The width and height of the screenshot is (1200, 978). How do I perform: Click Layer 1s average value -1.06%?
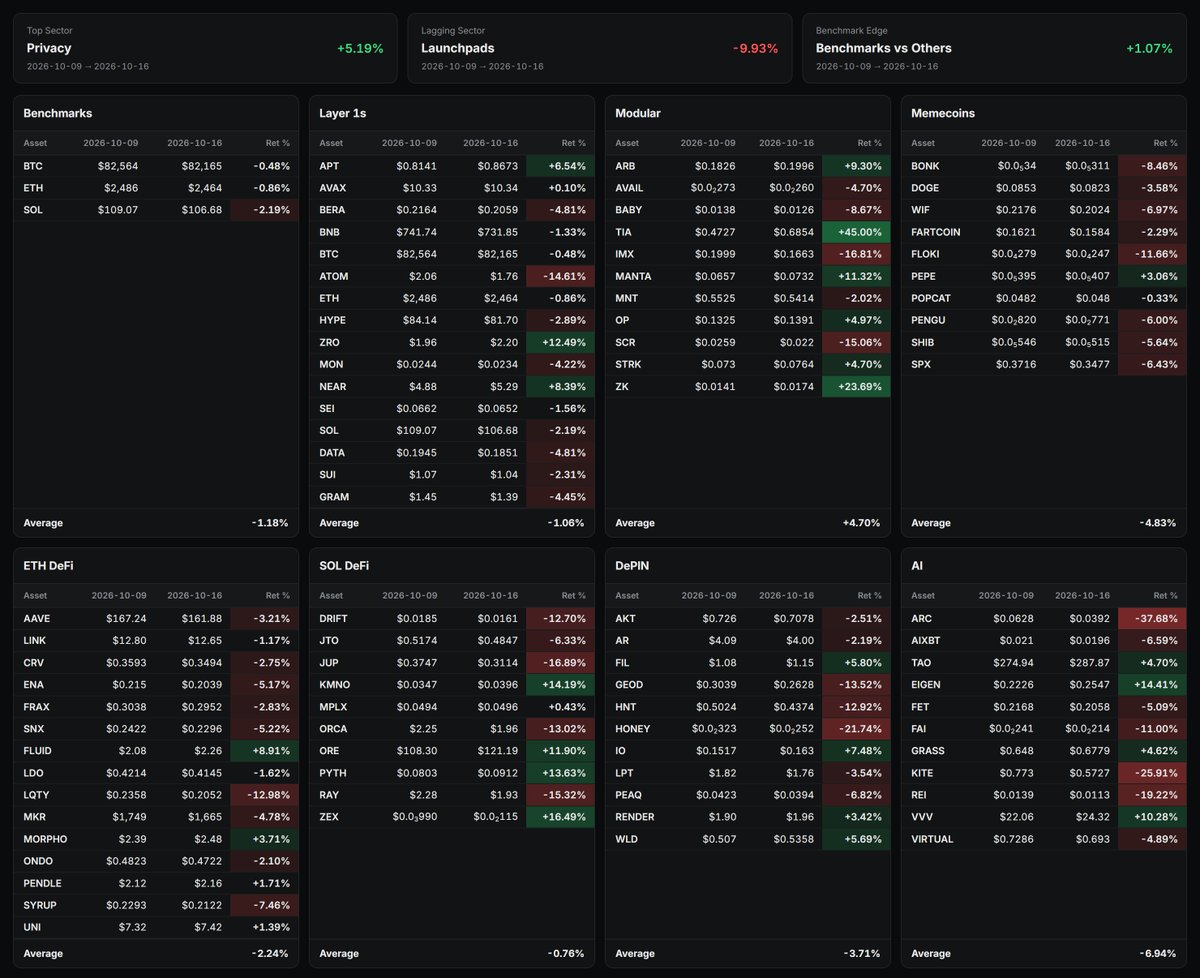tap(565, 523)
